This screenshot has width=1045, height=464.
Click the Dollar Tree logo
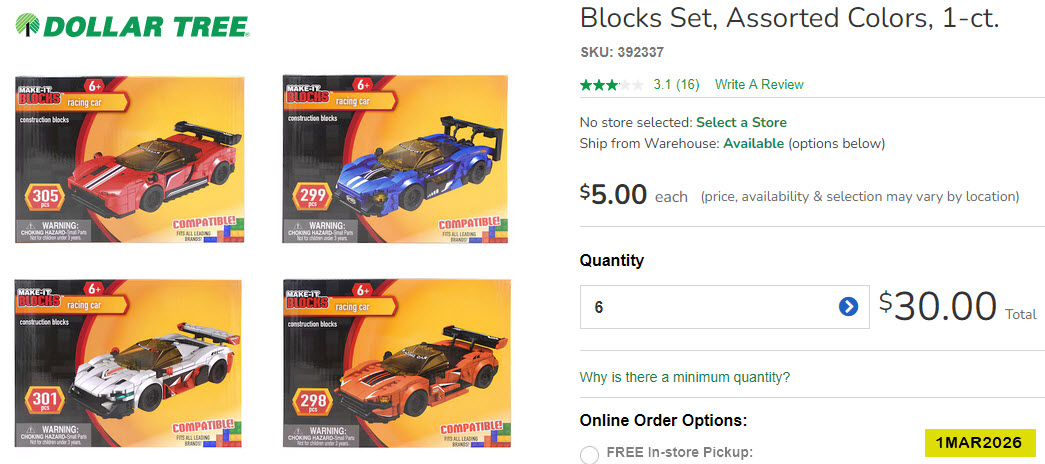coord(133,27)
